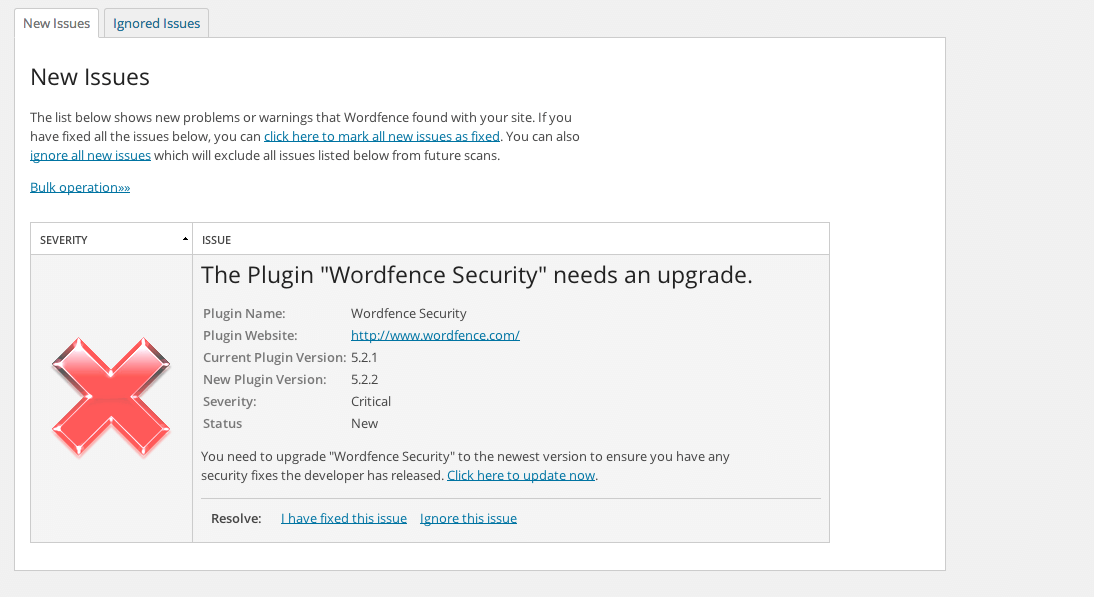Click the New Plugin Version 5.2.2 value
This screenshot has width=1094, height=597.
(x=364, y=379)
